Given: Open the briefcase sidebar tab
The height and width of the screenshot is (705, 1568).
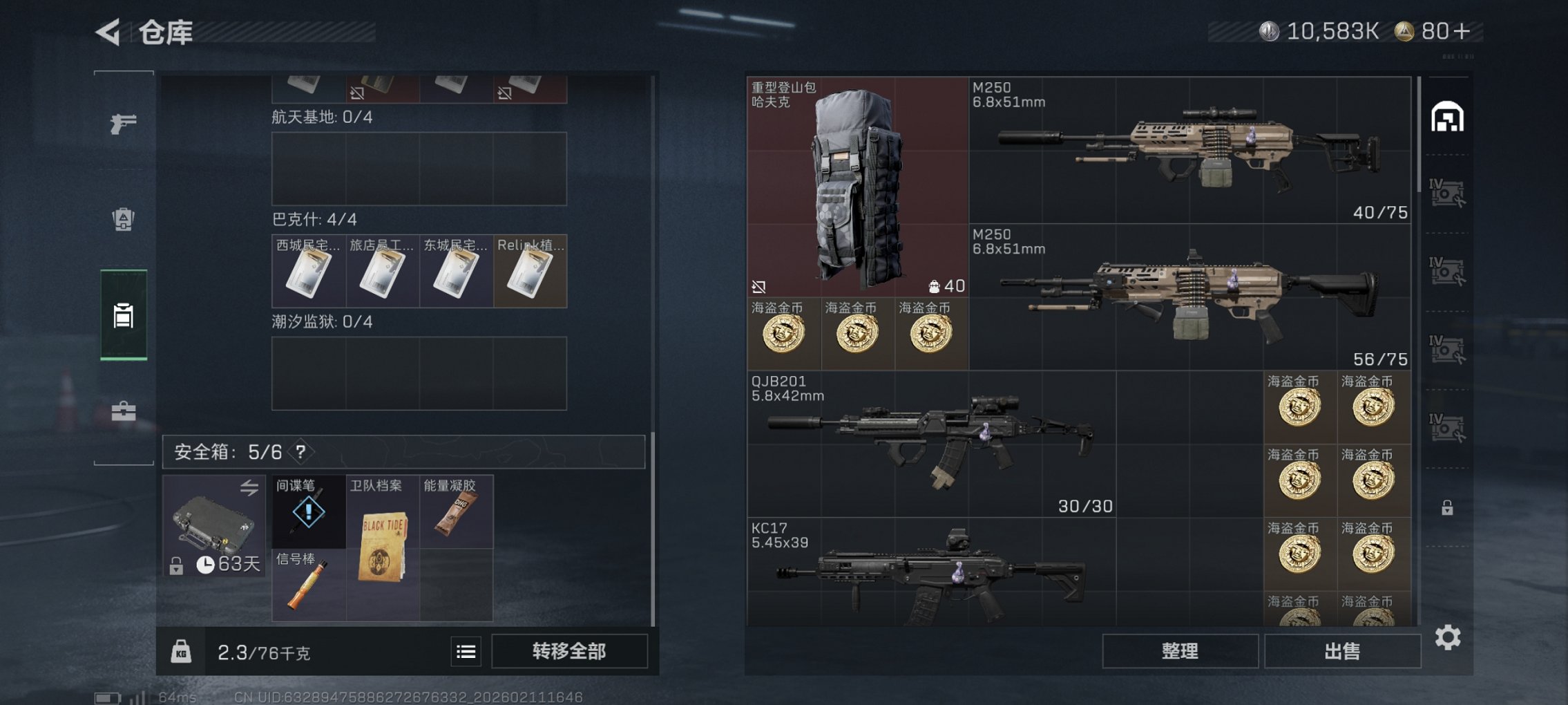Looking at the screenshot, I should coord(124,411).
